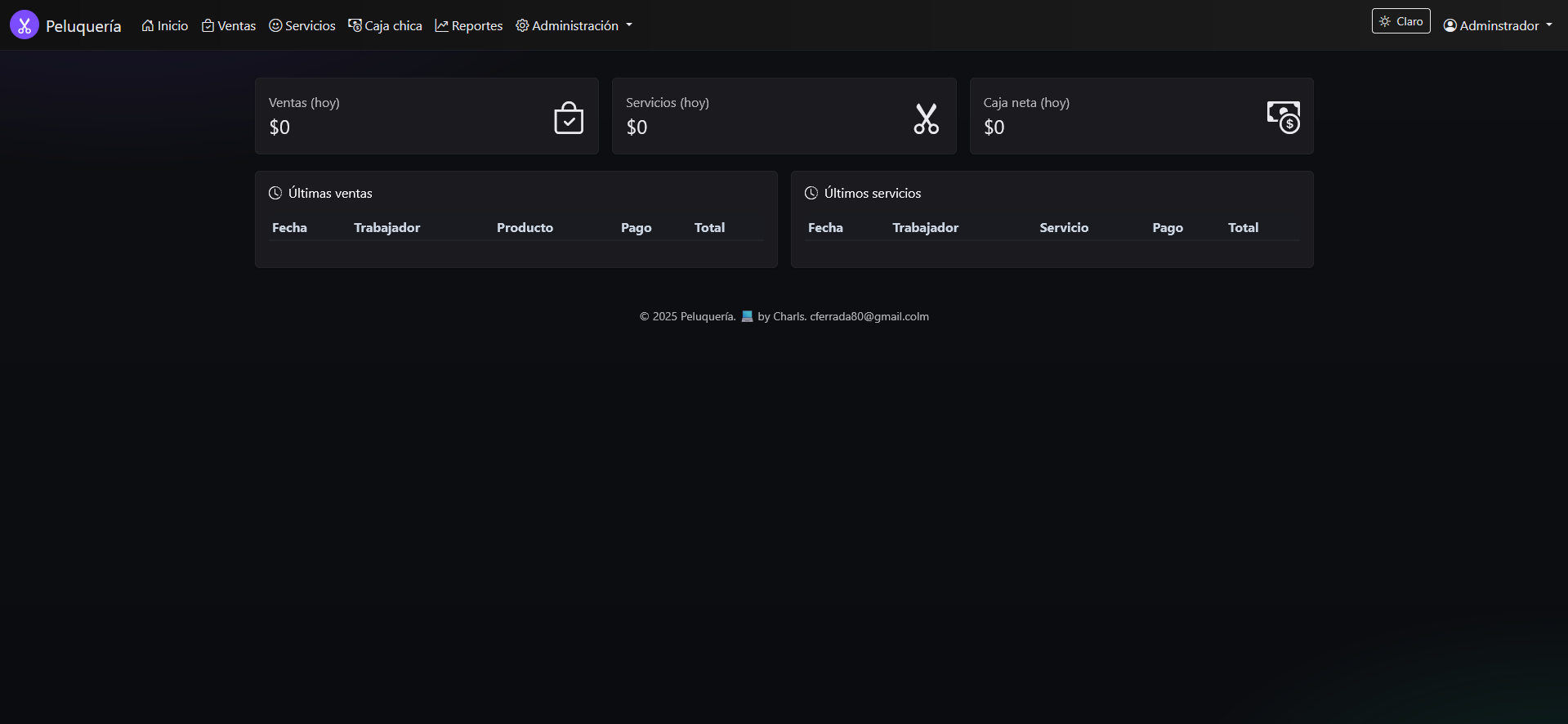The width and height of the screenshot is (1568, 724).
Task: Click the scissors icon in Servicios card
Action: [926, 118]
